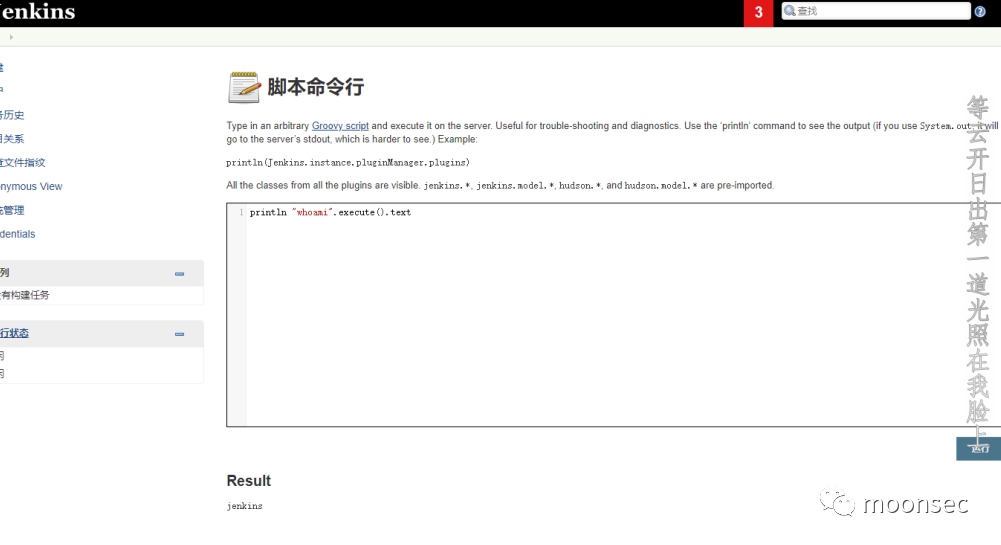The height and width of the screenshot is (545, 1001).
Task: Open the 关系 sidebar link
Action: (12, 138)
